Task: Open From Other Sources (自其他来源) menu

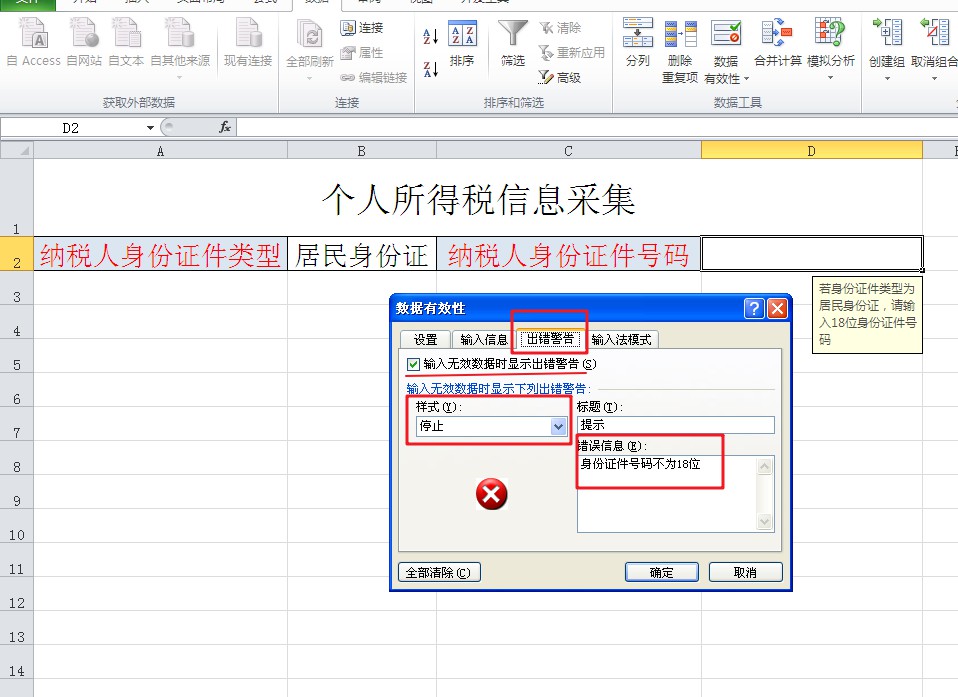Action: pos(180,48)
